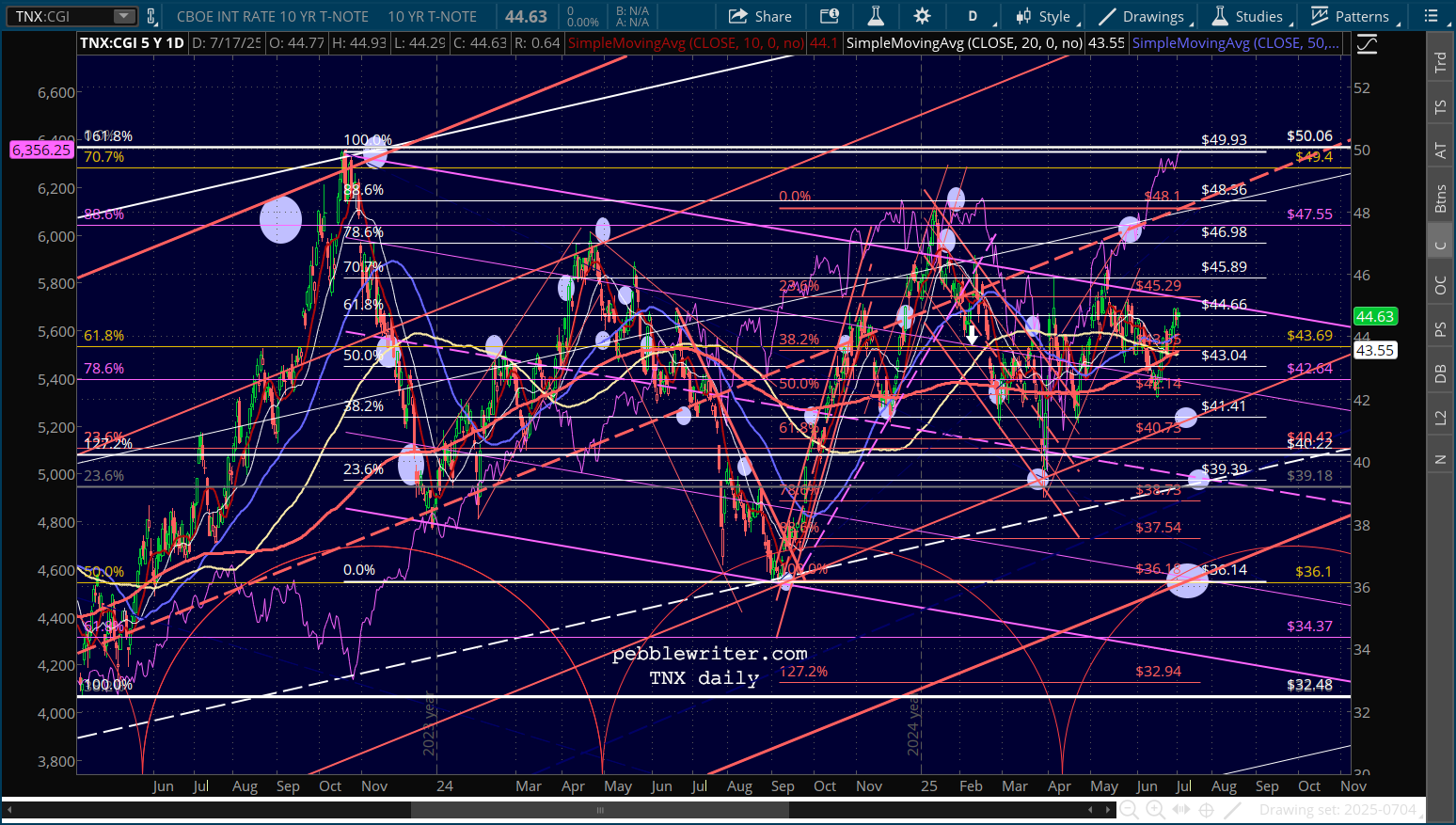
Task: Open the symbol links/clipboard icon beside TNX:CGI
Action: coord(151,16)
